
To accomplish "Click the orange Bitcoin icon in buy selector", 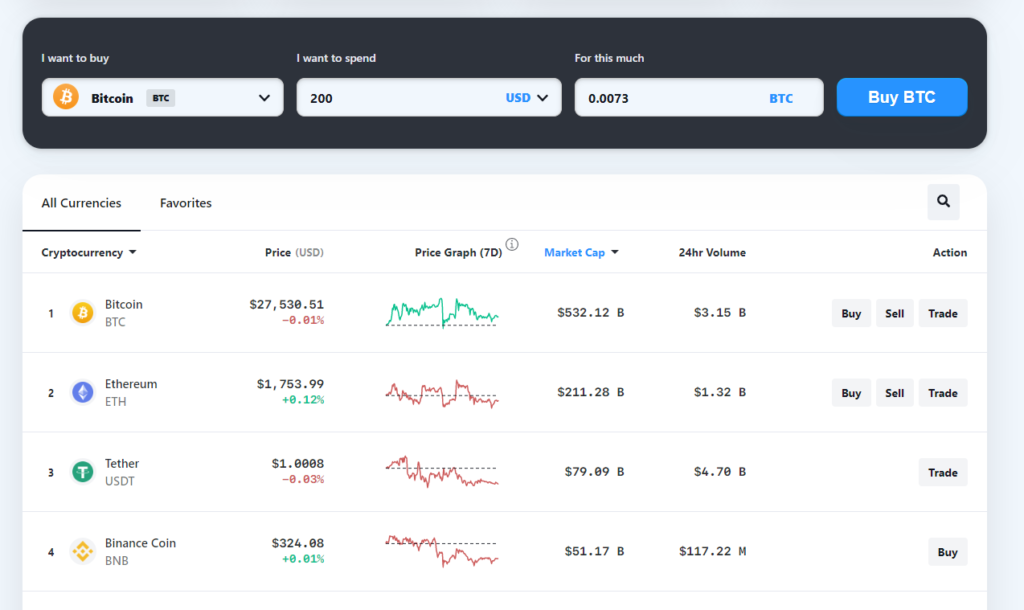I will [66, 97].
